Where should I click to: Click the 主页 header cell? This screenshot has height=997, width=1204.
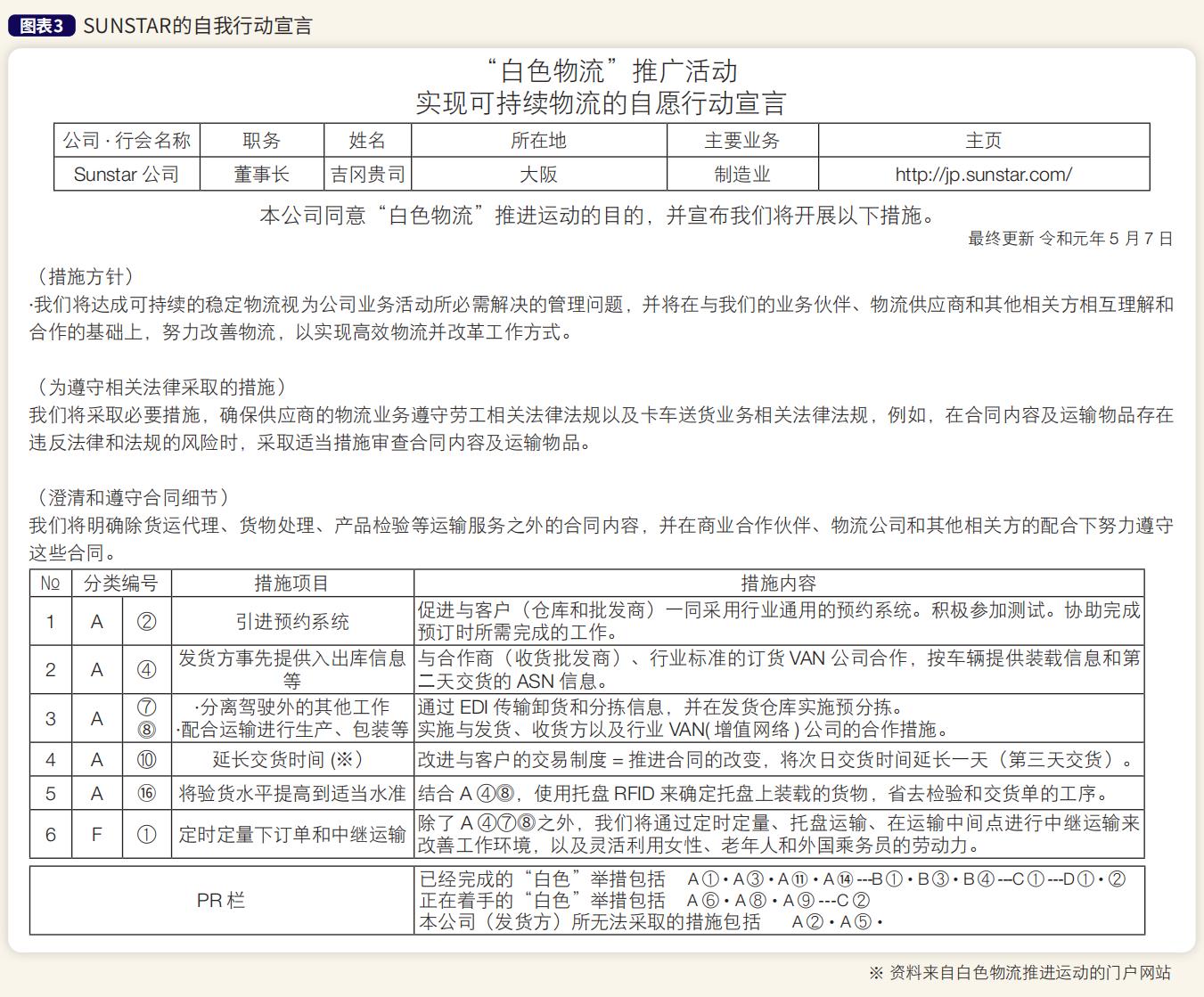coord(984,141)
